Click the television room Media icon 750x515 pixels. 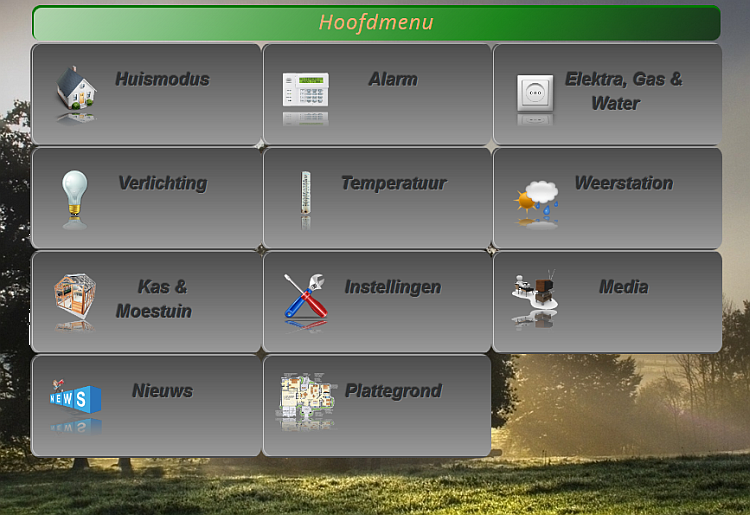click(535, 291)
